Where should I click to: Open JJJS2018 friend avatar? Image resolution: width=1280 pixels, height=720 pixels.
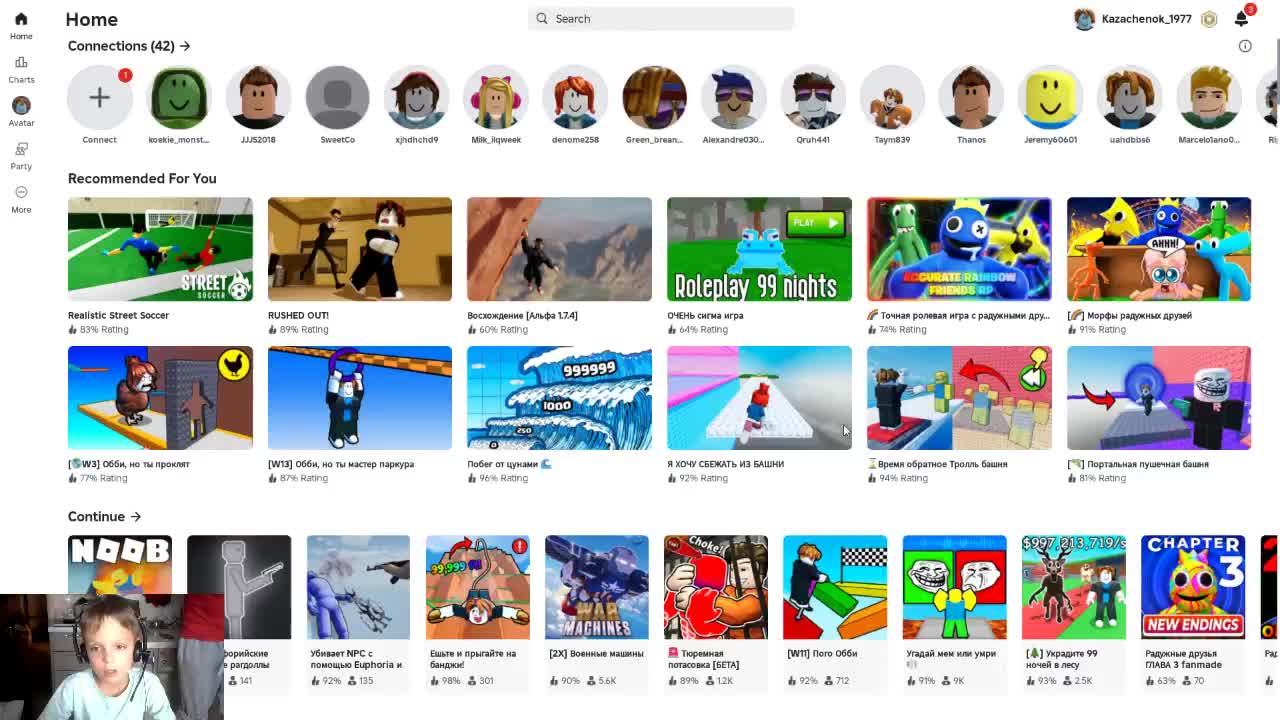(258, 97)
